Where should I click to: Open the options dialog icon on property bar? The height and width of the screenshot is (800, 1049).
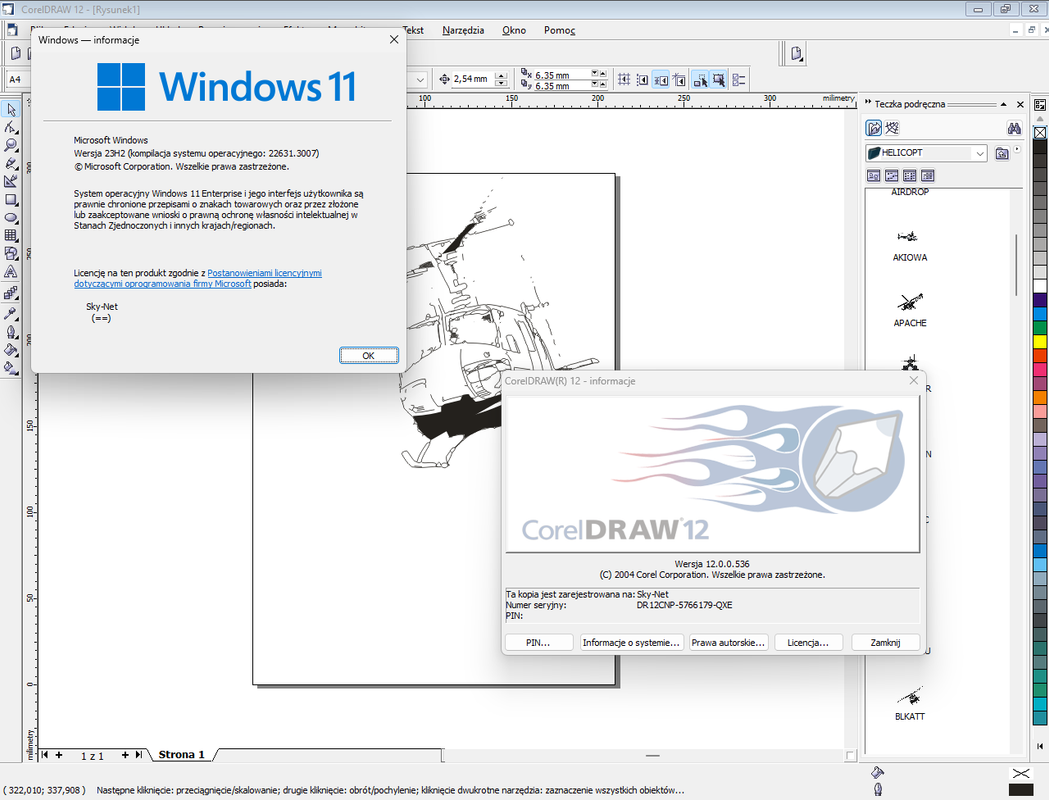pyautogui.click(x=739, y=80)
